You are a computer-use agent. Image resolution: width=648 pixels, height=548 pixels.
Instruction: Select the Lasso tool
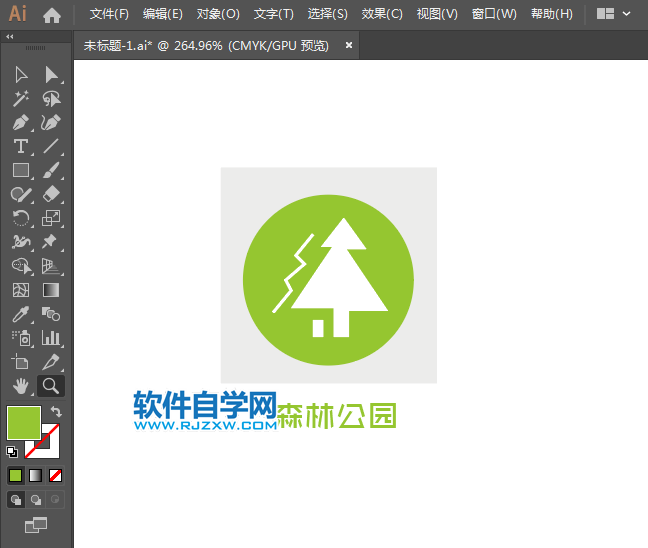pos(52,99)
